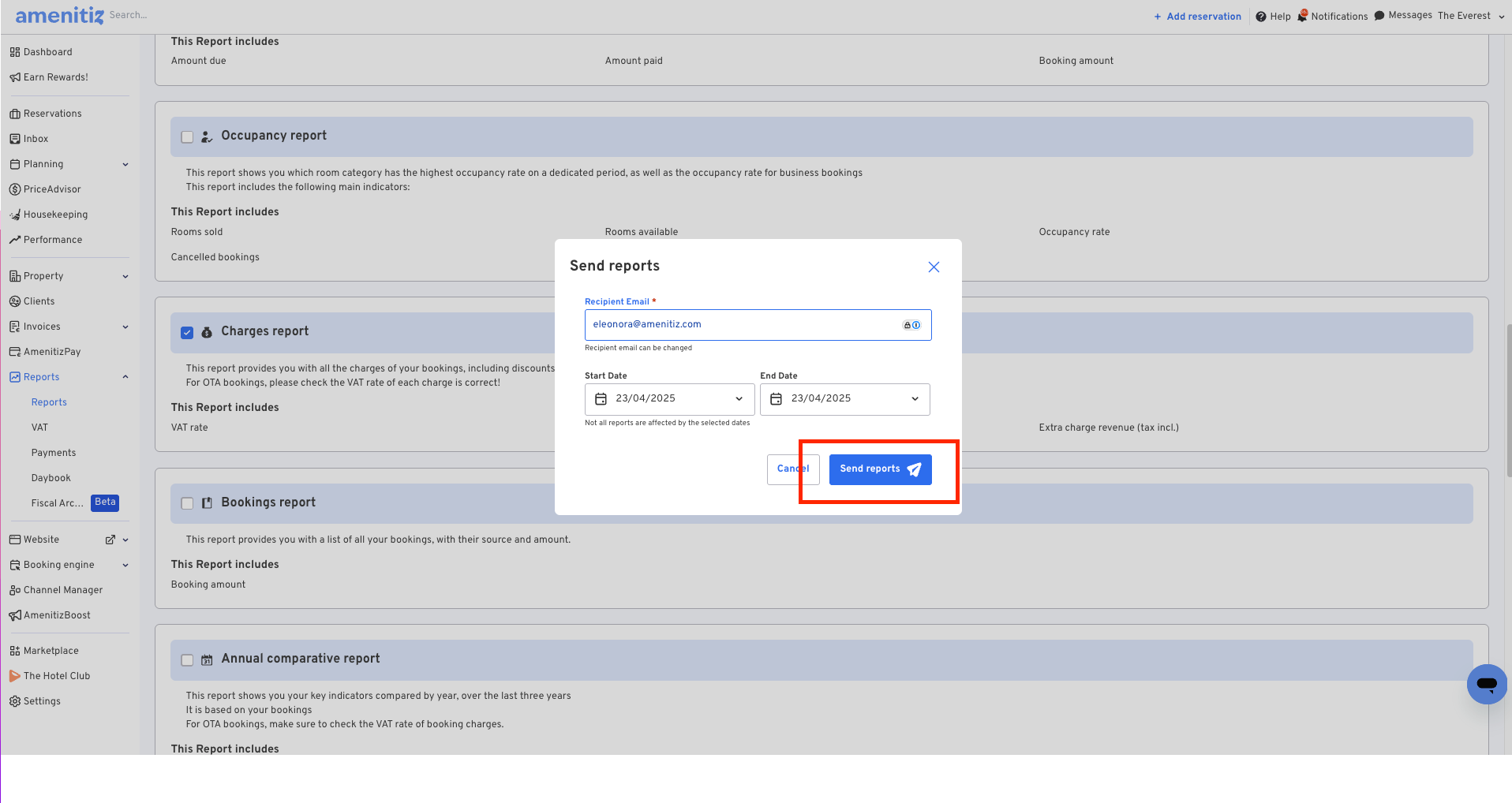Click the Performance chart icon

(x=15, y=240)
